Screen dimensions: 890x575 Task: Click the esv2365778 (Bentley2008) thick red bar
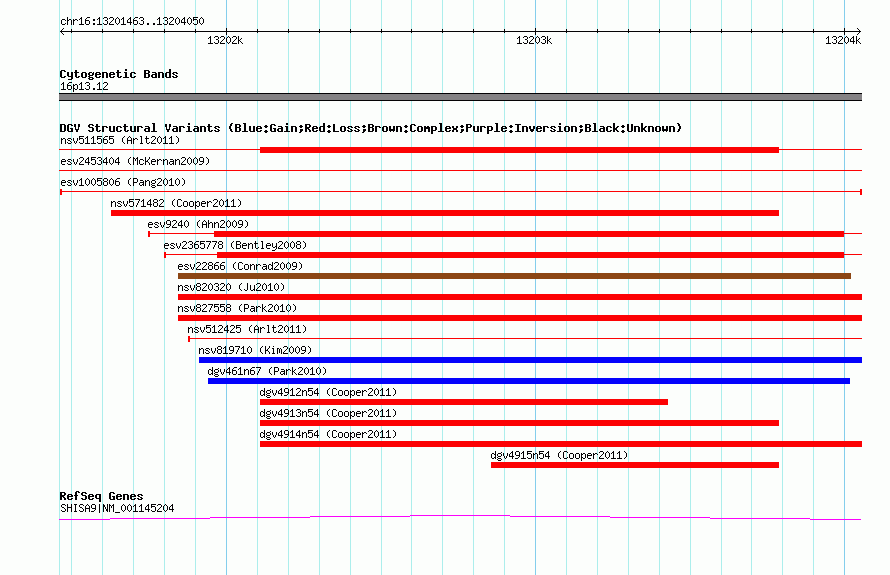coord(530,255)
